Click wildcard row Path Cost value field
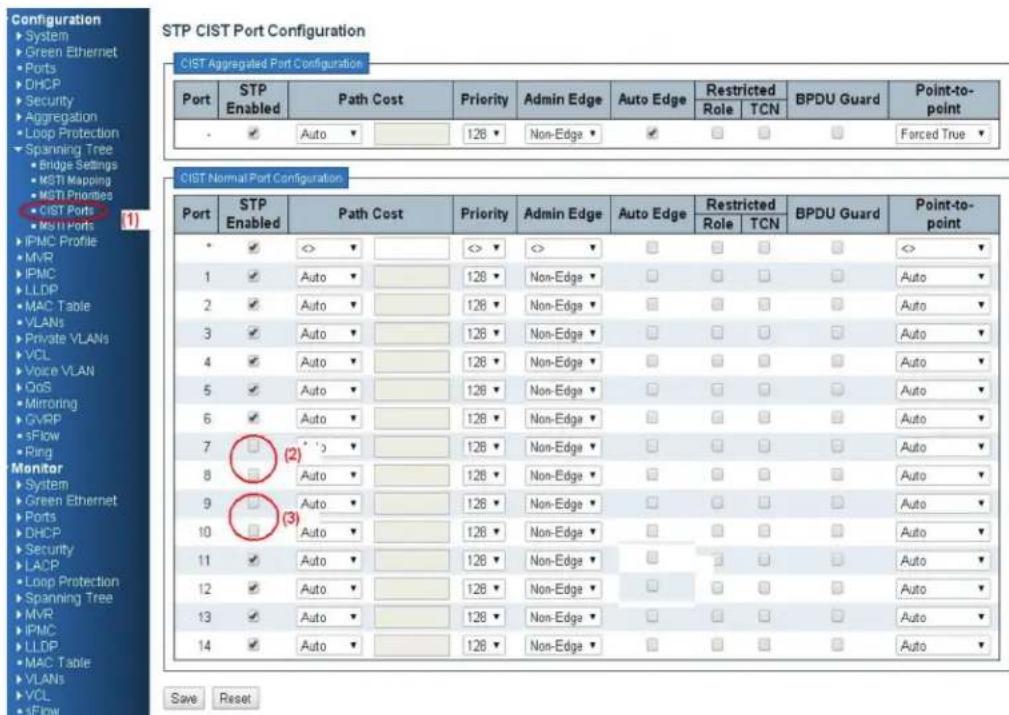Image resolution: width=1009 pixels, height=715 pixels. coord(412,248)
